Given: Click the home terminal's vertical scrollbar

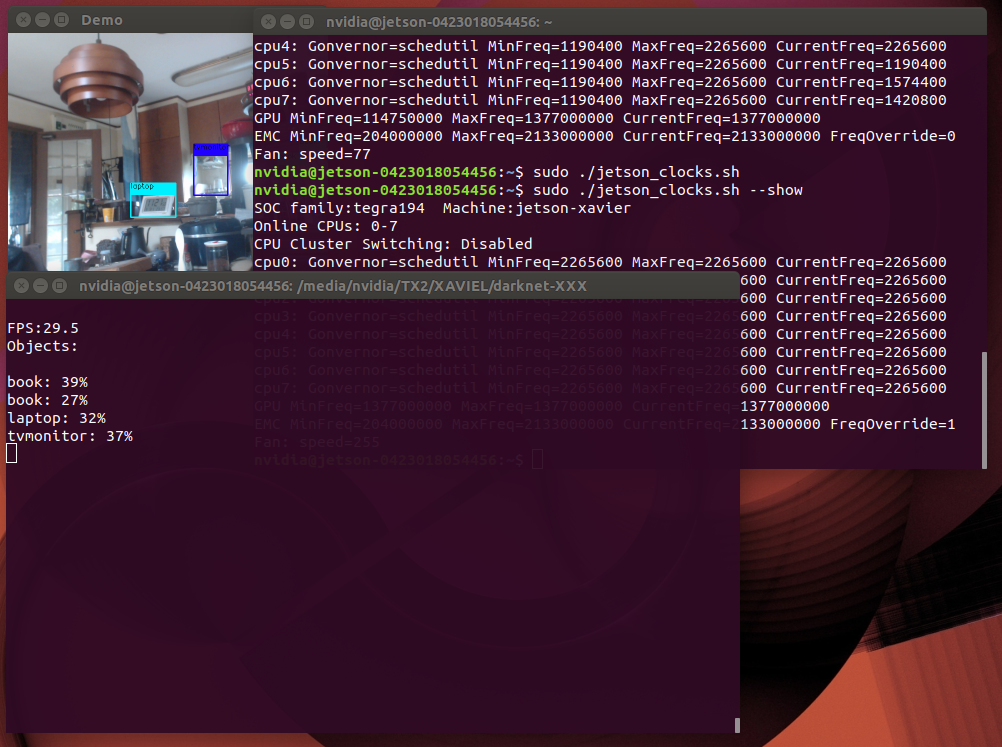Looking at the screenshot, I should pos(984,410).
